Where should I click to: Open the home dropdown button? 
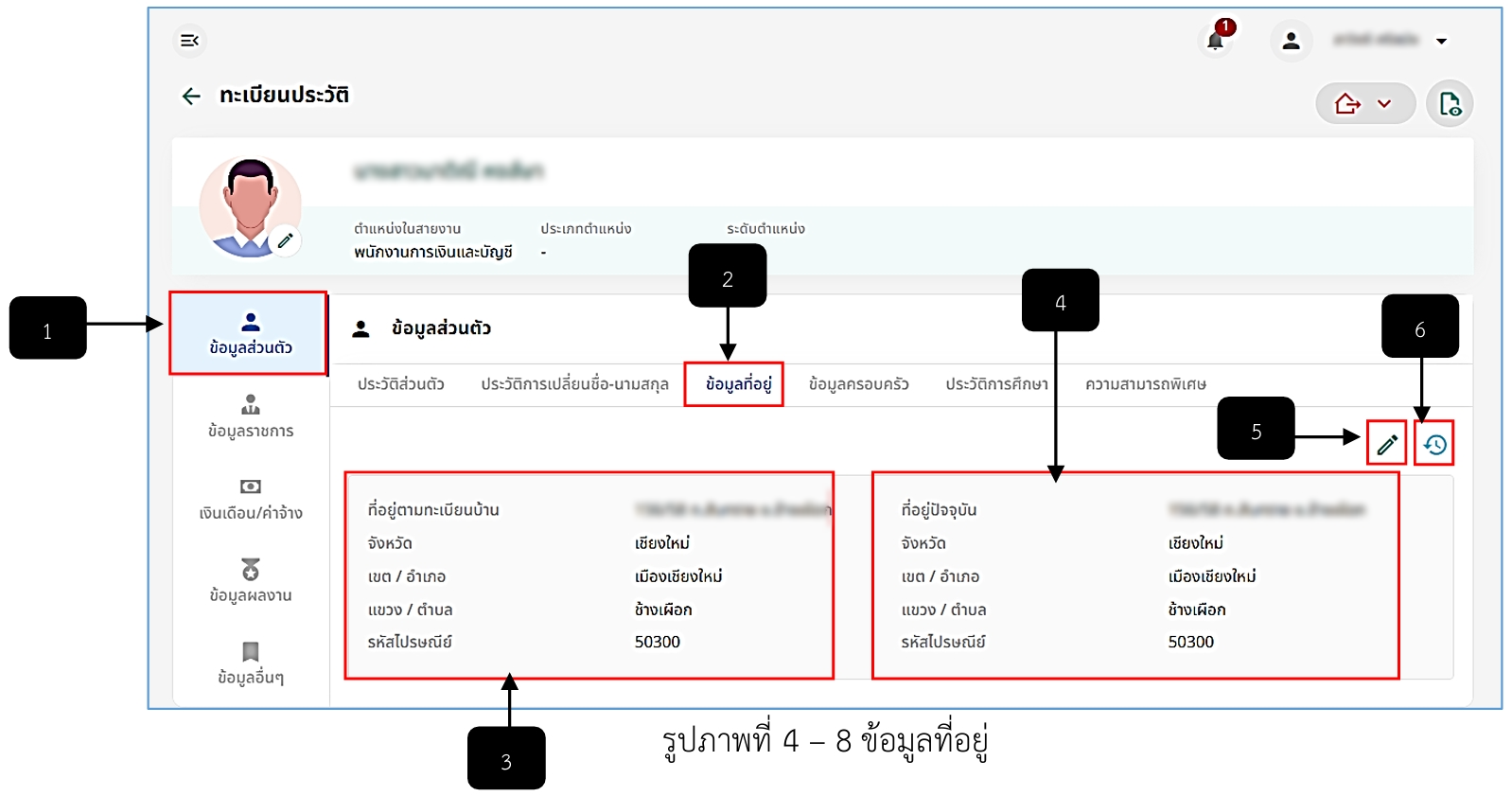click(1364, 103)
